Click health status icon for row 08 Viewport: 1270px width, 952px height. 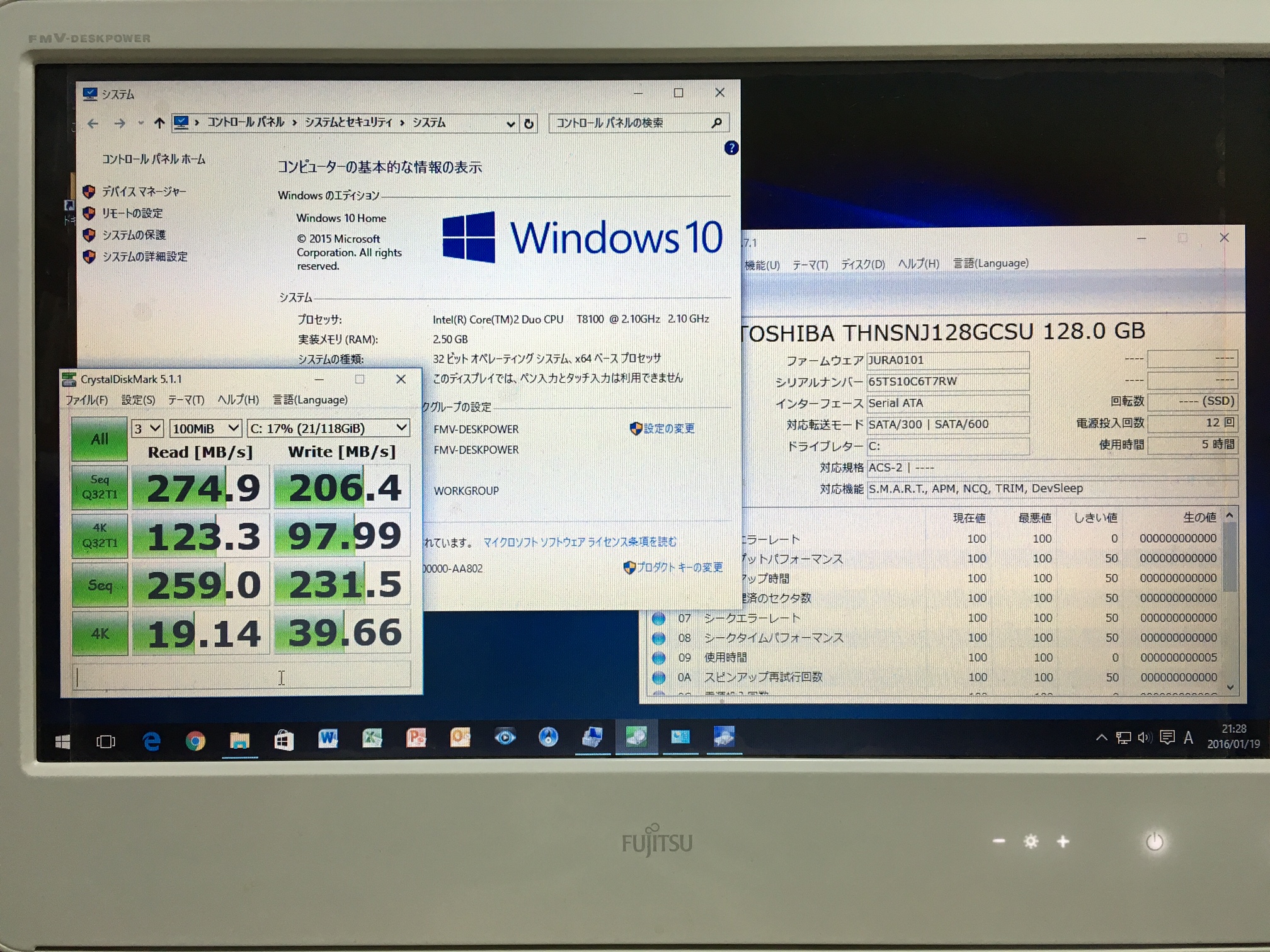pyautogui.click(x=658, y=638)
